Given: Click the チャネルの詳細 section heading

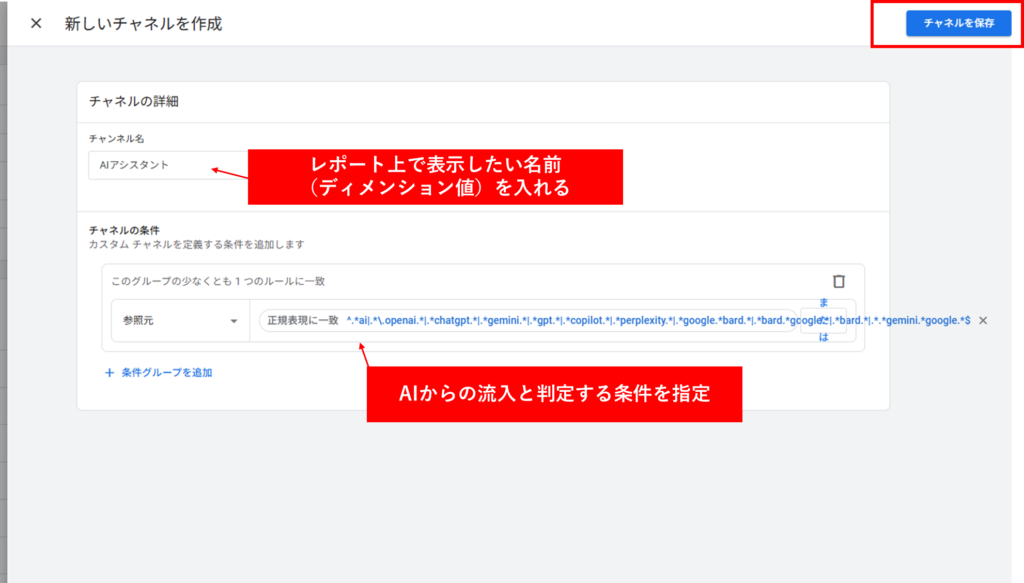Looking at the screenshot, I should (134, 102).
